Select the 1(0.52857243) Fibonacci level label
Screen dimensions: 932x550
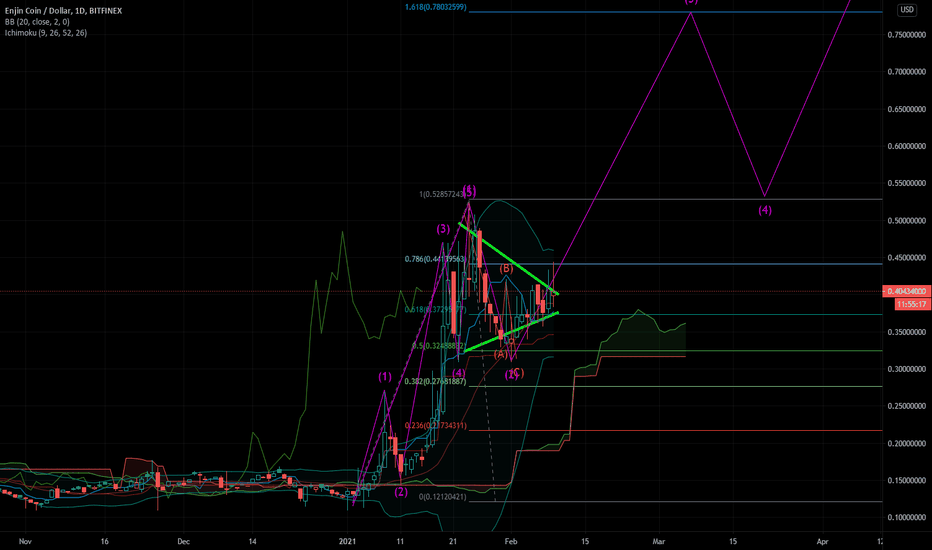click(442, 194)
